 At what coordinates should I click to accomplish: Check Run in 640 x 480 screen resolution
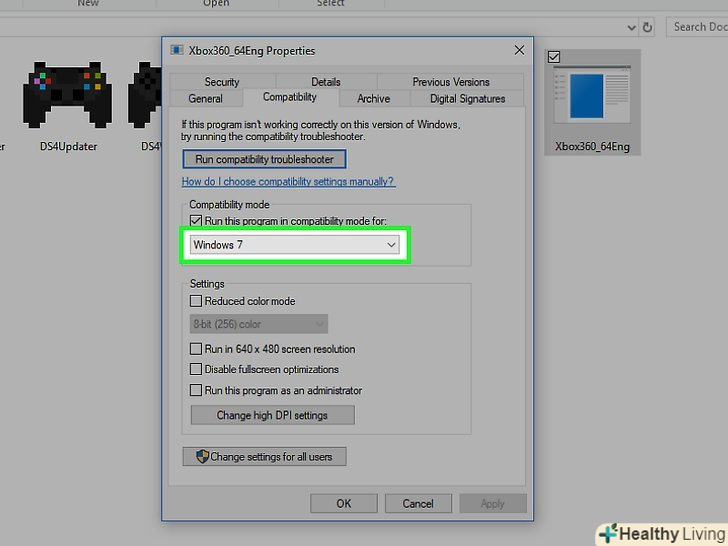coord(196,349)
